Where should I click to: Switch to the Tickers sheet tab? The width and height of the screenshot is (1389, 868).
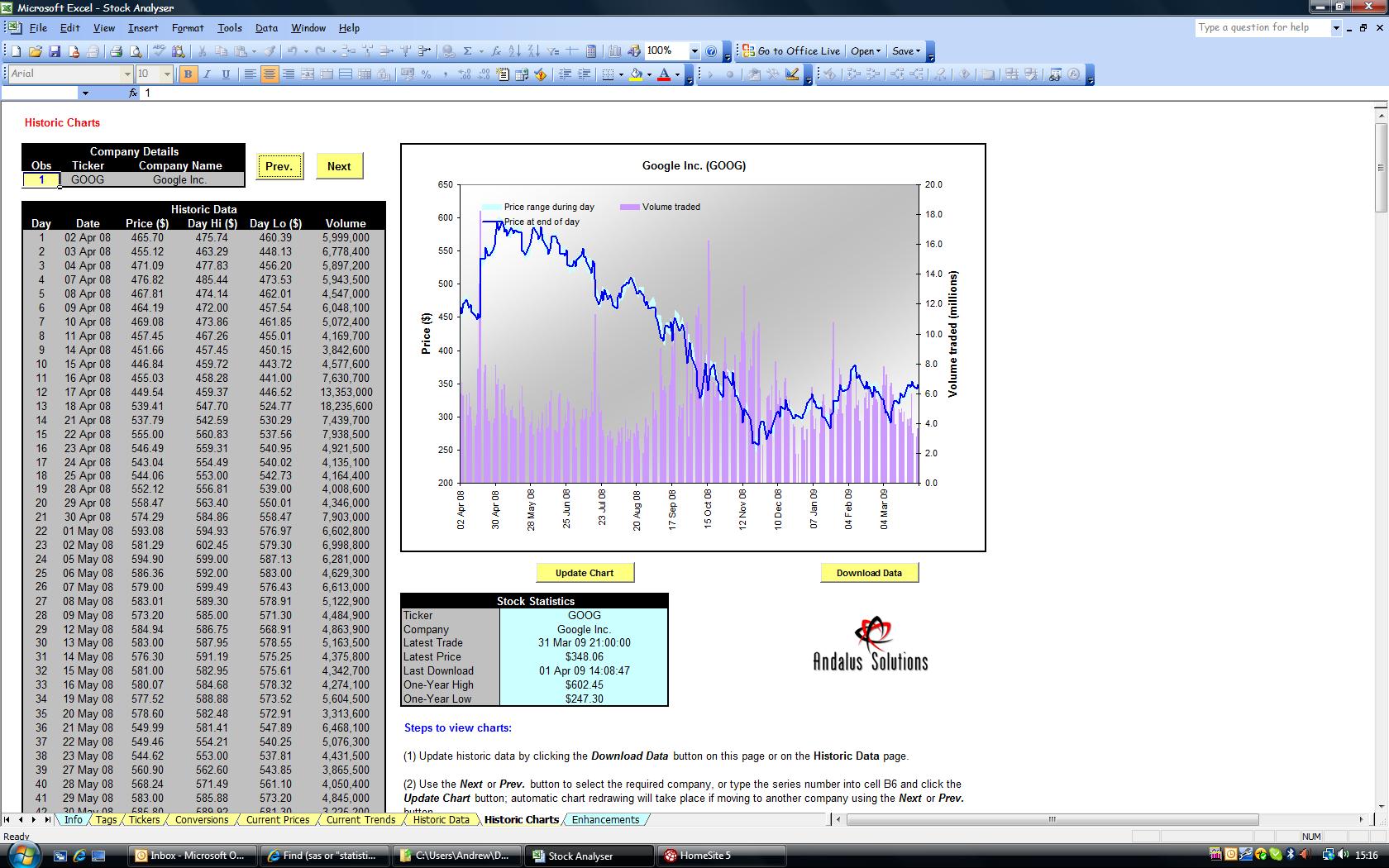pos(144,820)
